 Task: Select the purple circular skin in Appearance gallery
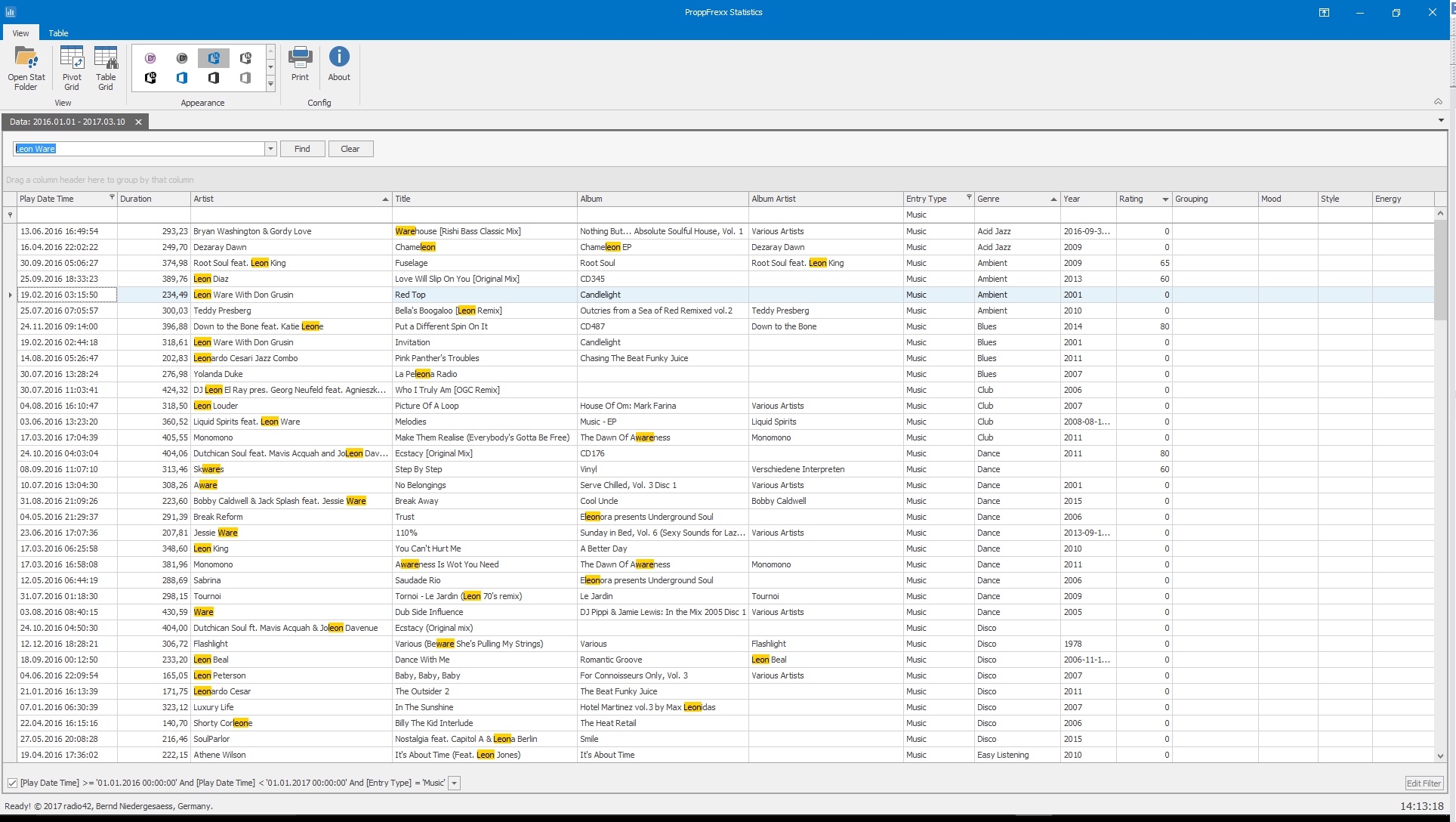pyautogui.click(x=150, y=58)
